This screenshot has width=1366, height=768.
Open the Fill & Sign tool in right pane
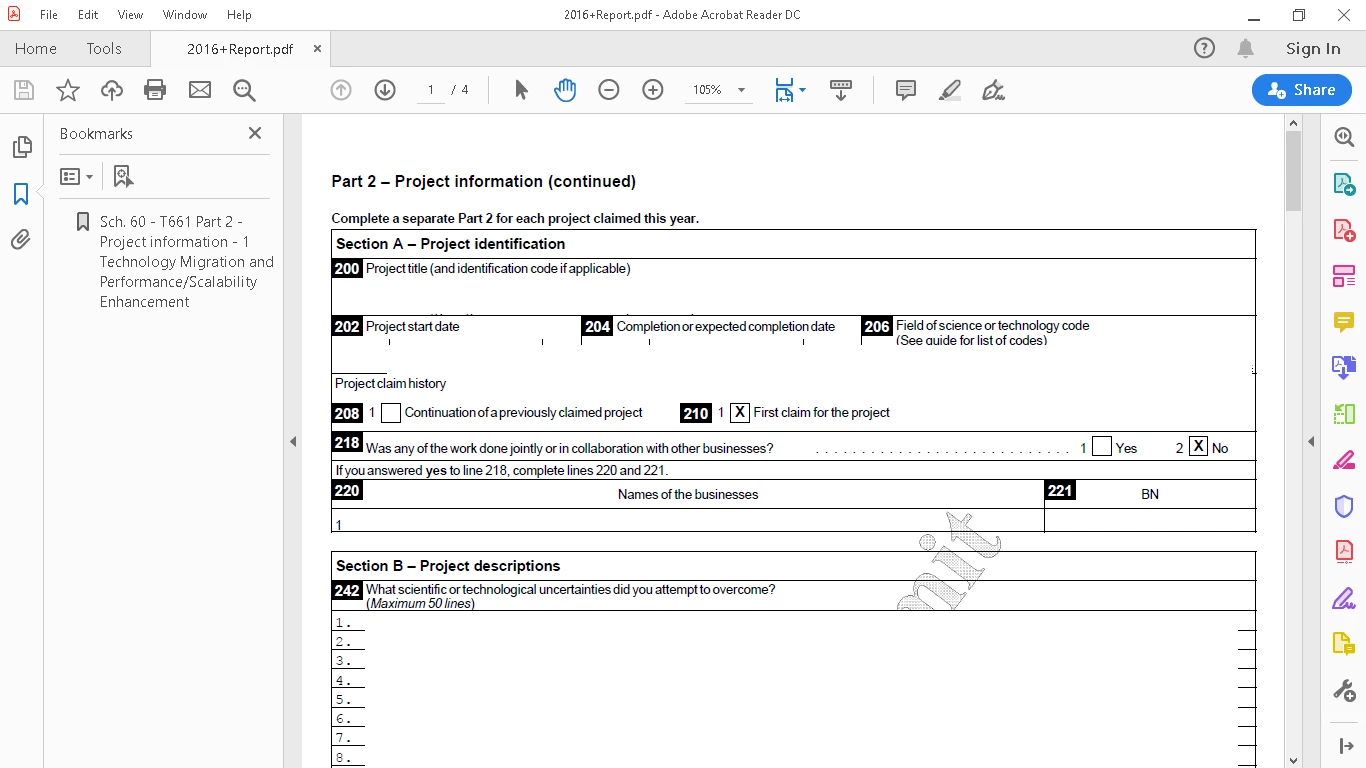[1344, 598]
